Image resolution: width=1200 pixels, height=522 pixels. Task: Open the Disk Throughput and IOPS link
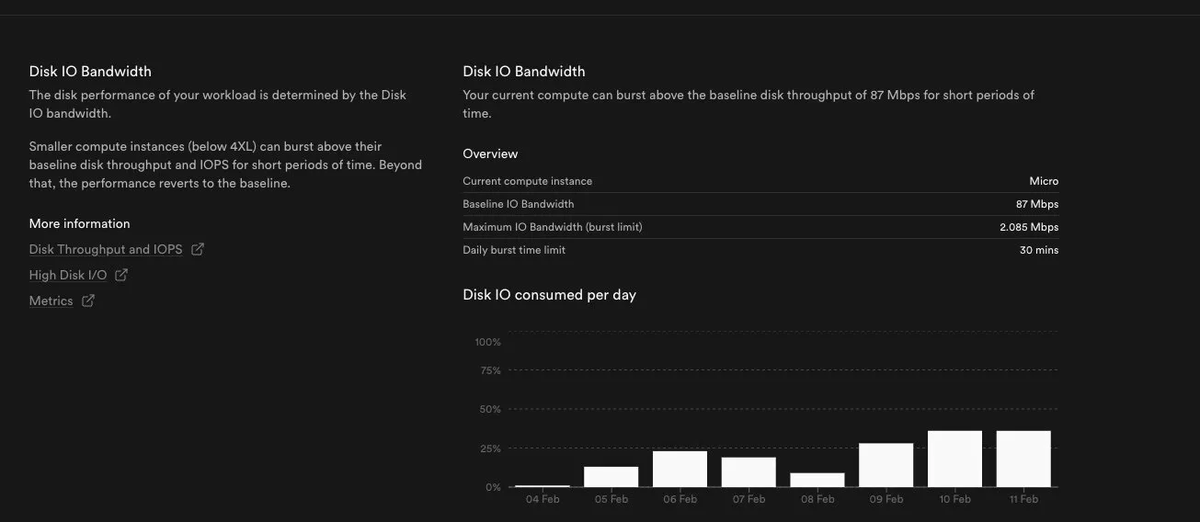[105, 249]
